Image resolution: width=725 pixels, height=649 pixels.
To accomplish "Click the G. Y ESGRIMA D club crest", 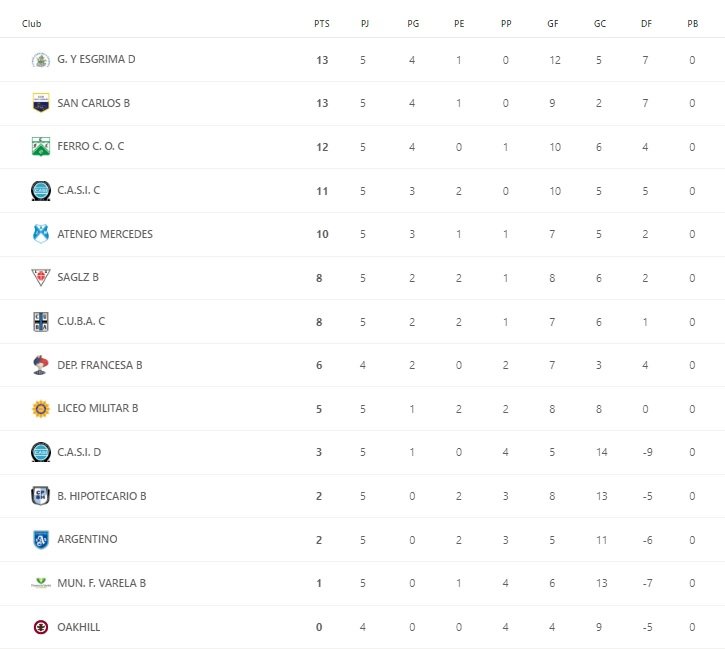I will pos(40,59).
